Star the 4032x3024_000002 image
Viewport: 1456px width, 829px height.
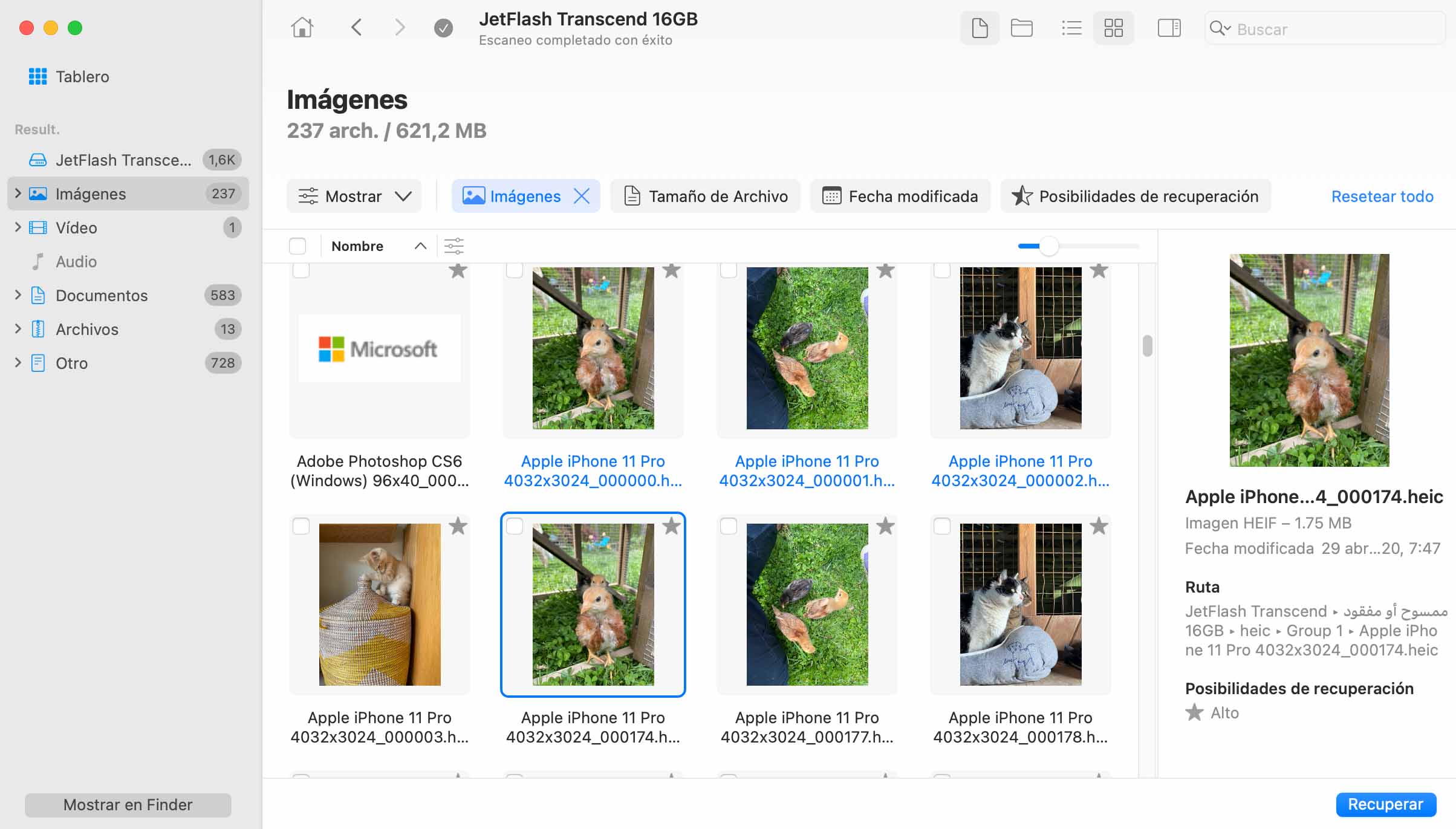coord(1099,270)
